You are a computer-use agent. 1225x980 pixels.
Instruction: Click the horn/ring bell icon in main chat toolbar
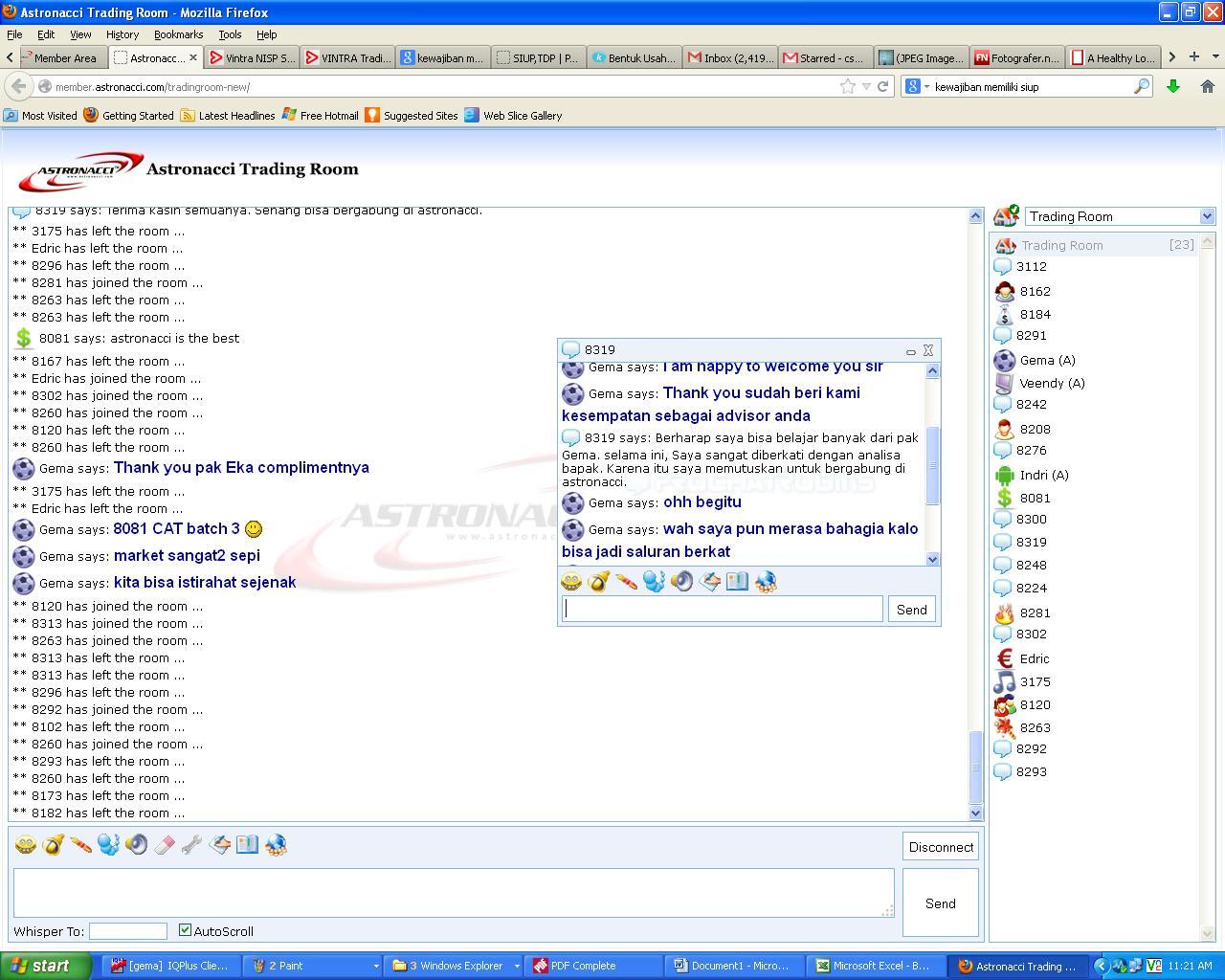pyautogui.click(x=54, y=845)
